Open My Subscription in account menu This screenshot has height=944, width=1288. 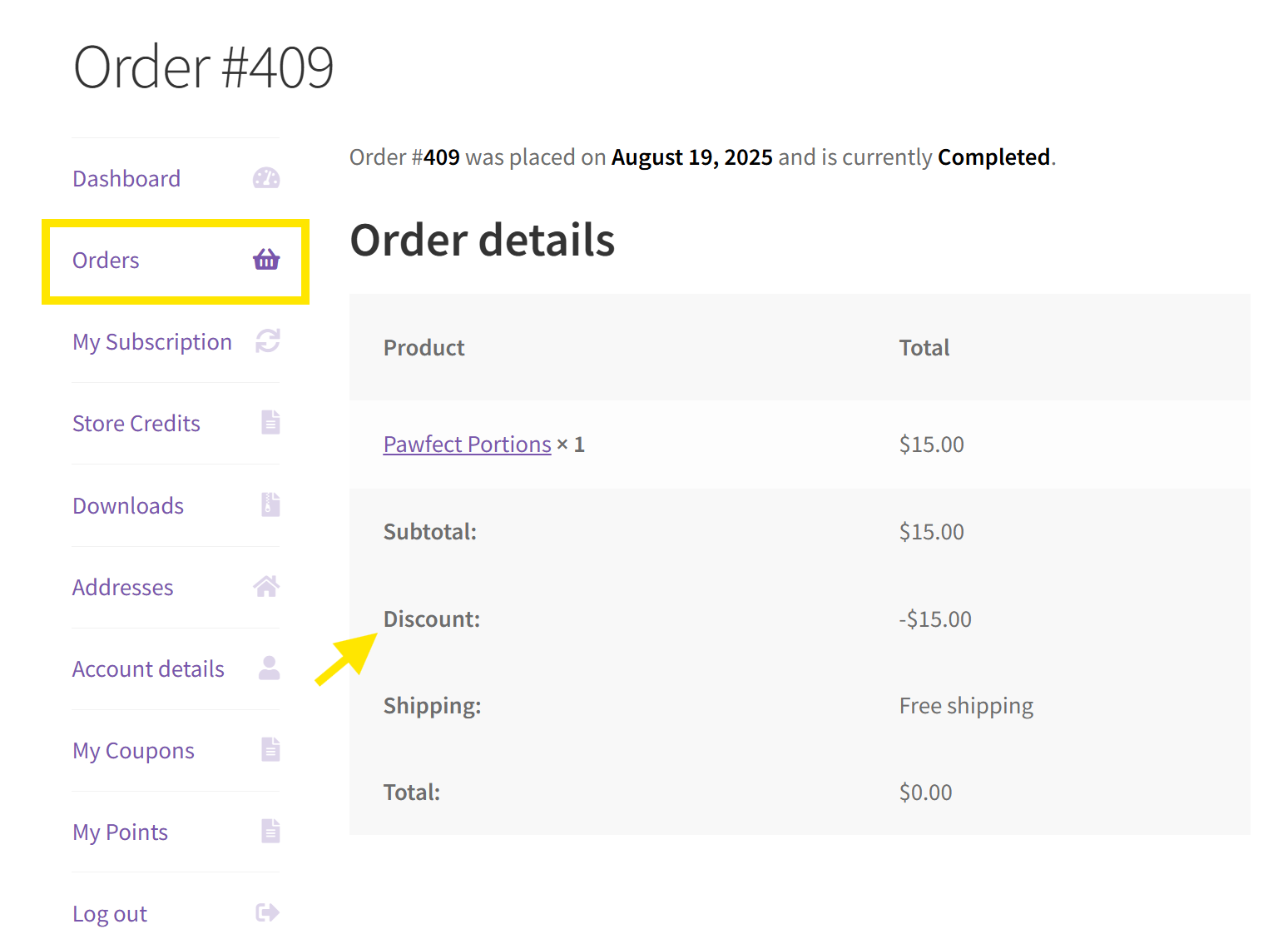coord(152,342)
